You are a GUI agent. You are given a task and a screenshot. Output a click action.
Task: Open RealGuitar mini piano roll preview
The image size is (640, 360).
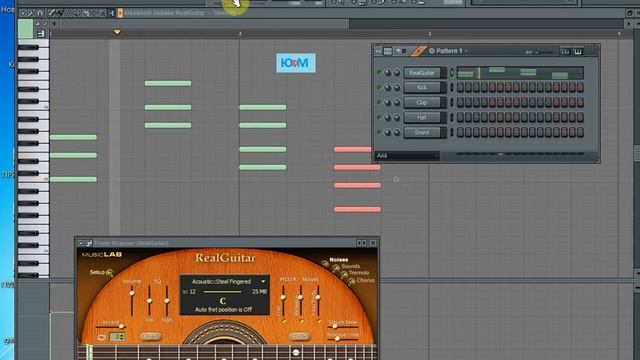520,73
